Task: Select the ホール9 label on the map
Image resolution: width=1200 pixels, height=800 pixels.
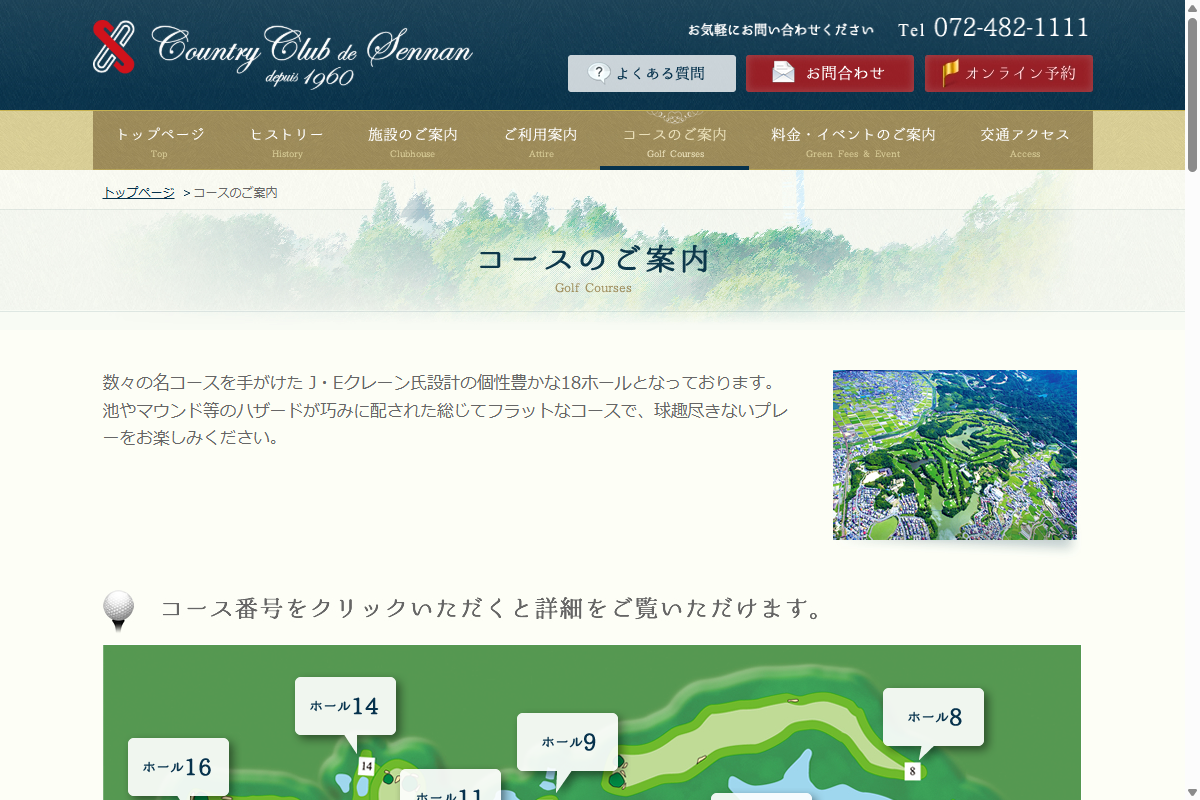Action: point(567,742)
